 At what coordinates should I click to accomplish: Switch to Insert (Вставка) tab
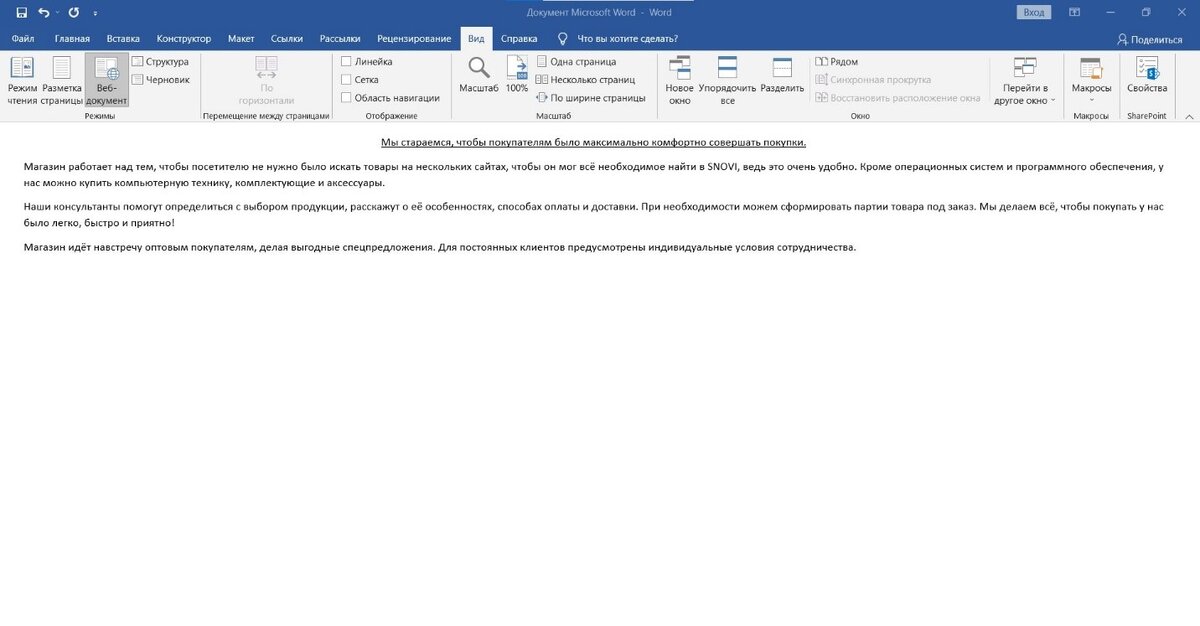coord(123,38)
